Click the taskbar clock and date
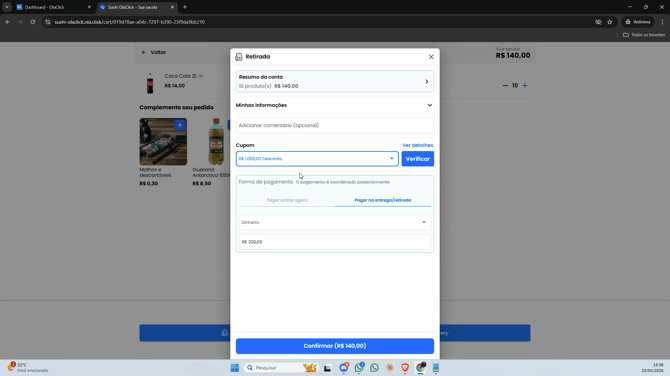670x376 pixels. (x=653, y=368)
